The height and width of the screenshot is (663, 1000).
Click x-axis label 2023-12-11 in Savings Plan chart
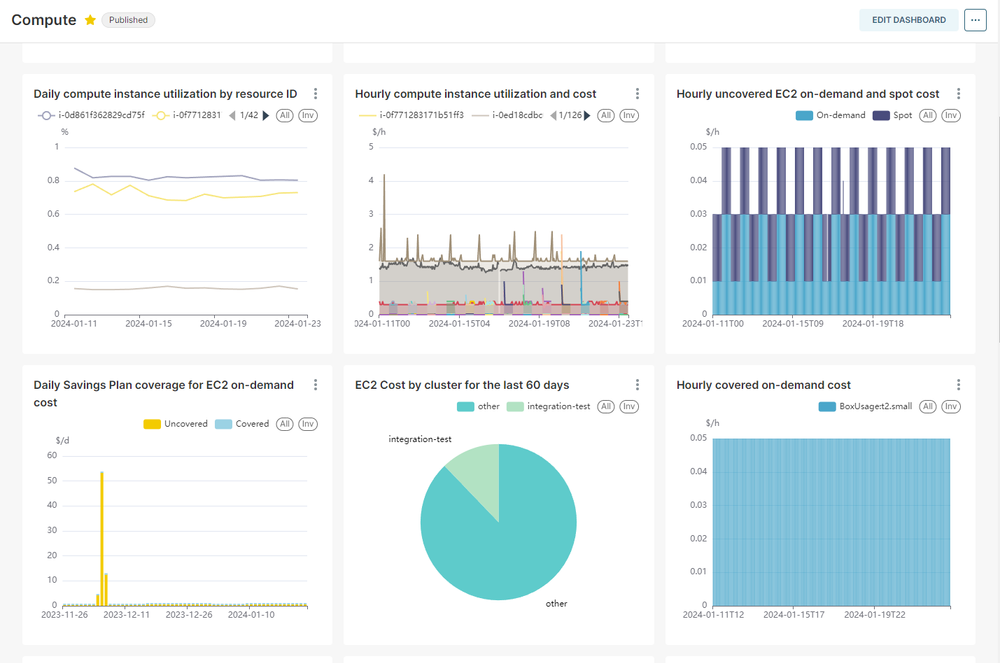tap(126, 615)
